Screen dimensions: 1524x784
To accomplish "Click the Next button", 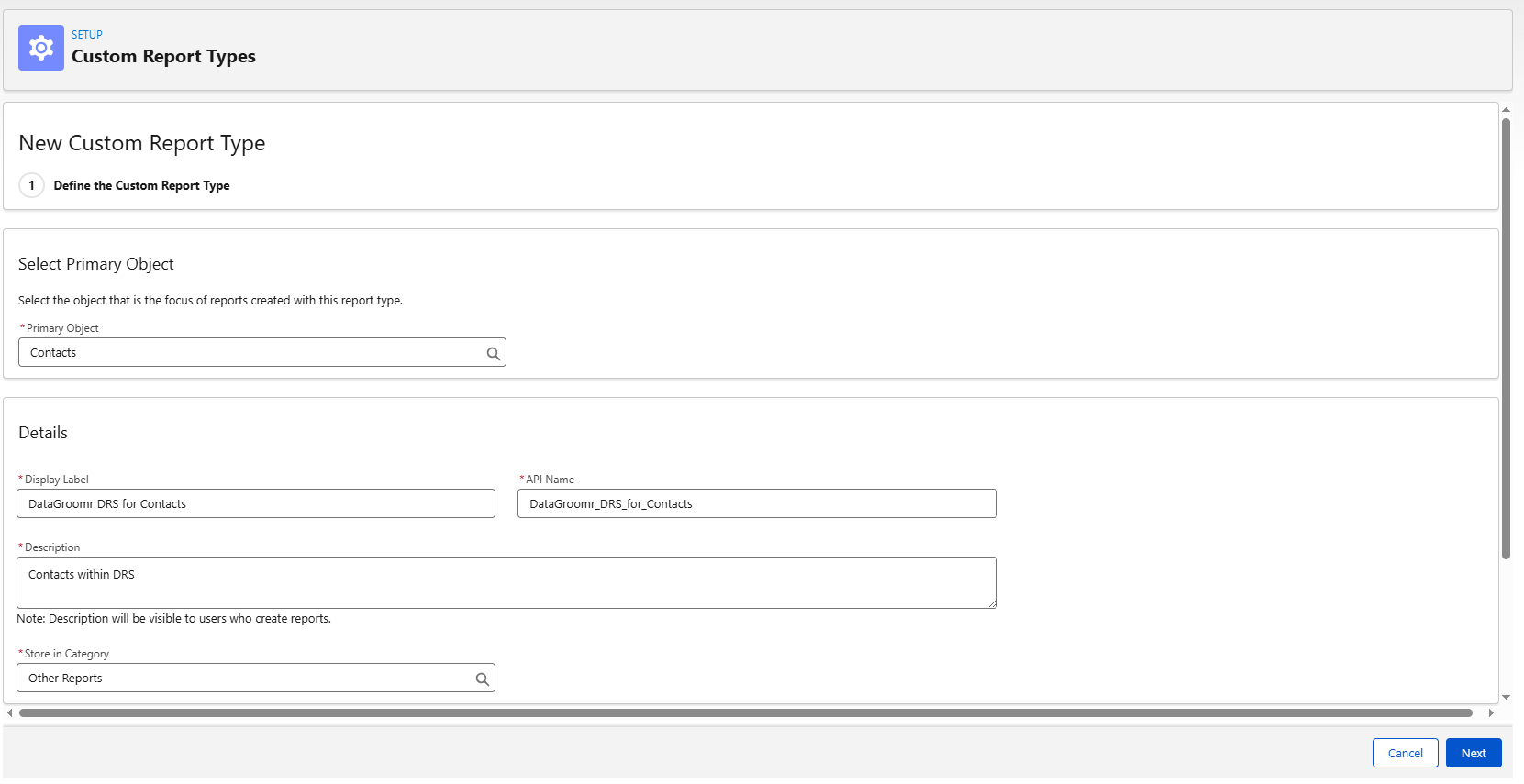I will point(1474,753).
